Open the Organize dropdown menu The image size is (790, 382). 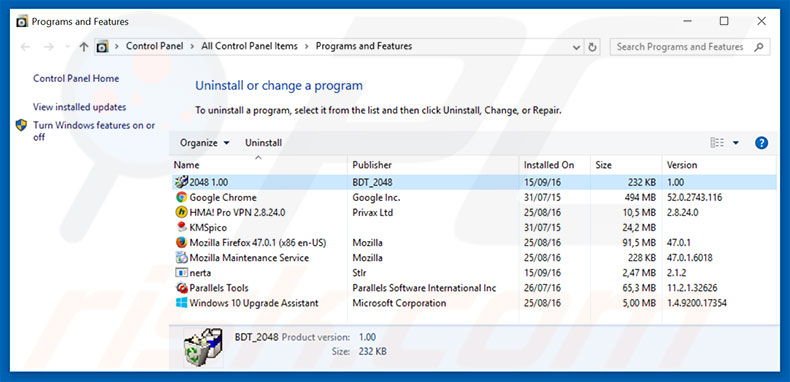205,143
